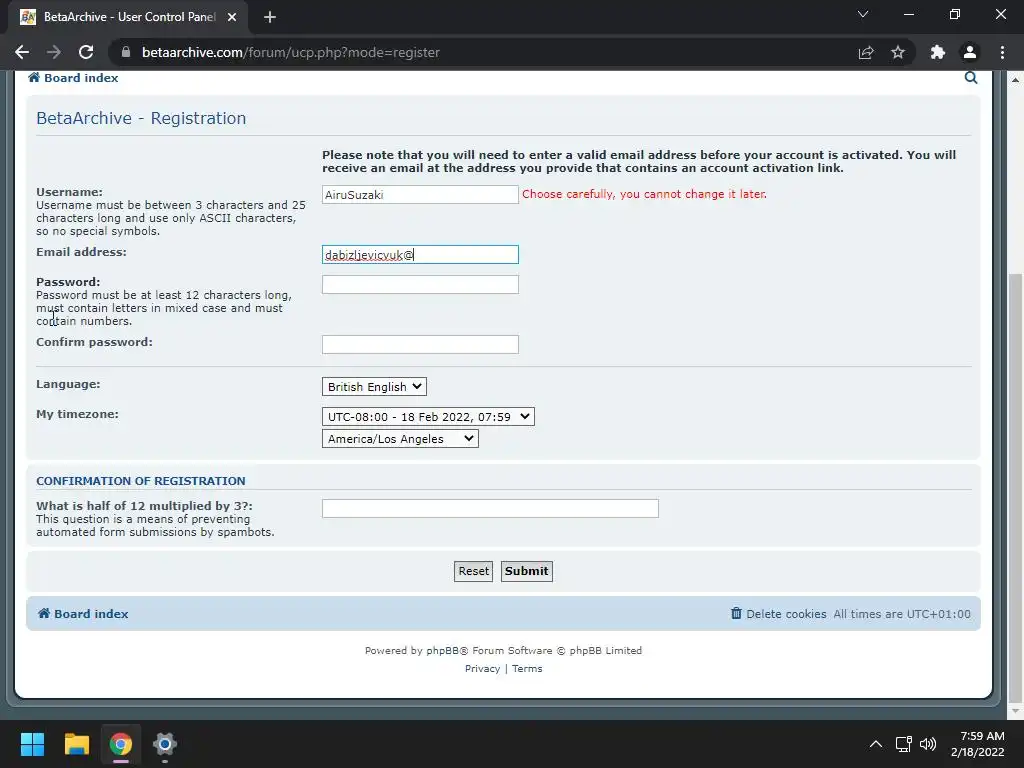The height and width of the screenshot is (768, 1024).
Task: Open Settings gear in the taskbar
Action: pyautogui.click(x=165, y=744)
